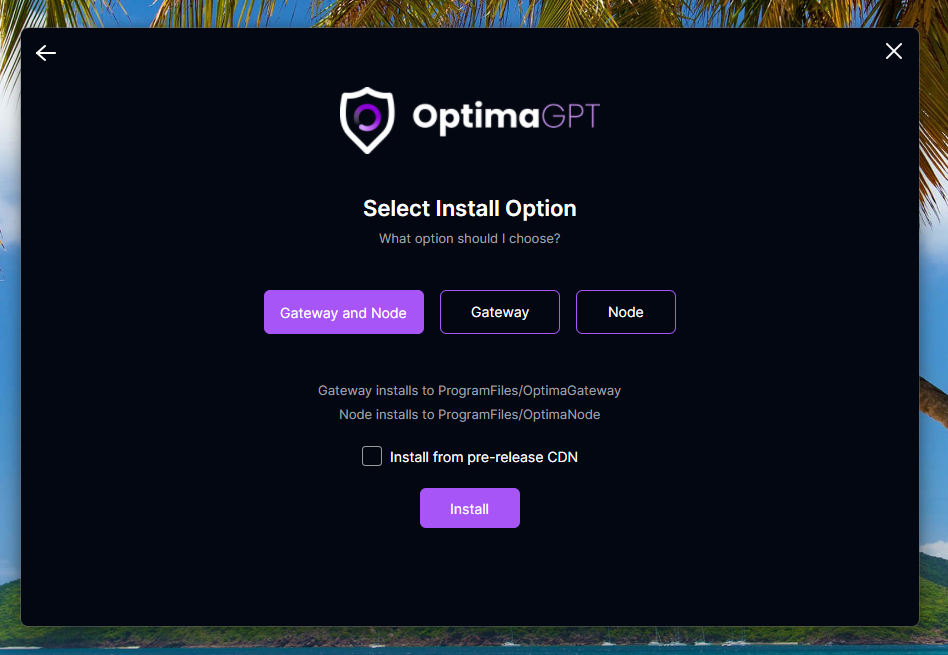Click the desktop wallpaper beach area below dialog
Image resolution: width=948 pixels, height=655 pixels.
coord(474,645)
